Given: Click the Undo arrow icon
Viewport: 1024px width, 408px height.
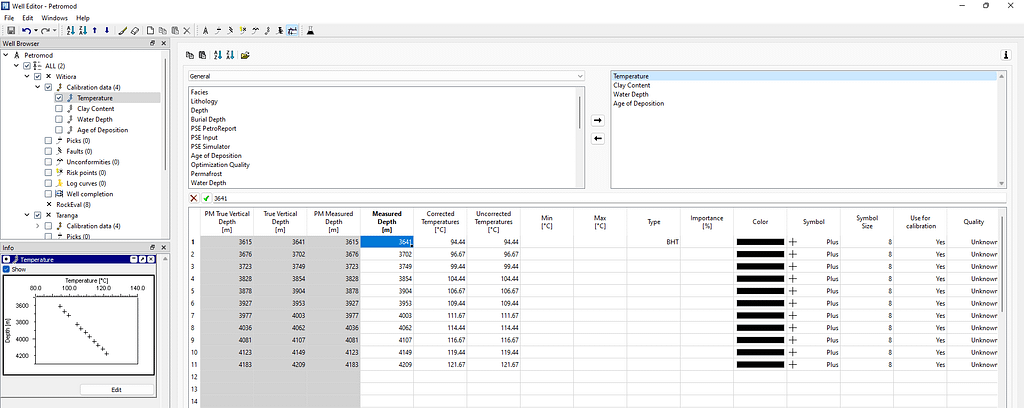Looking at the screenshot, I should (26, 31).
